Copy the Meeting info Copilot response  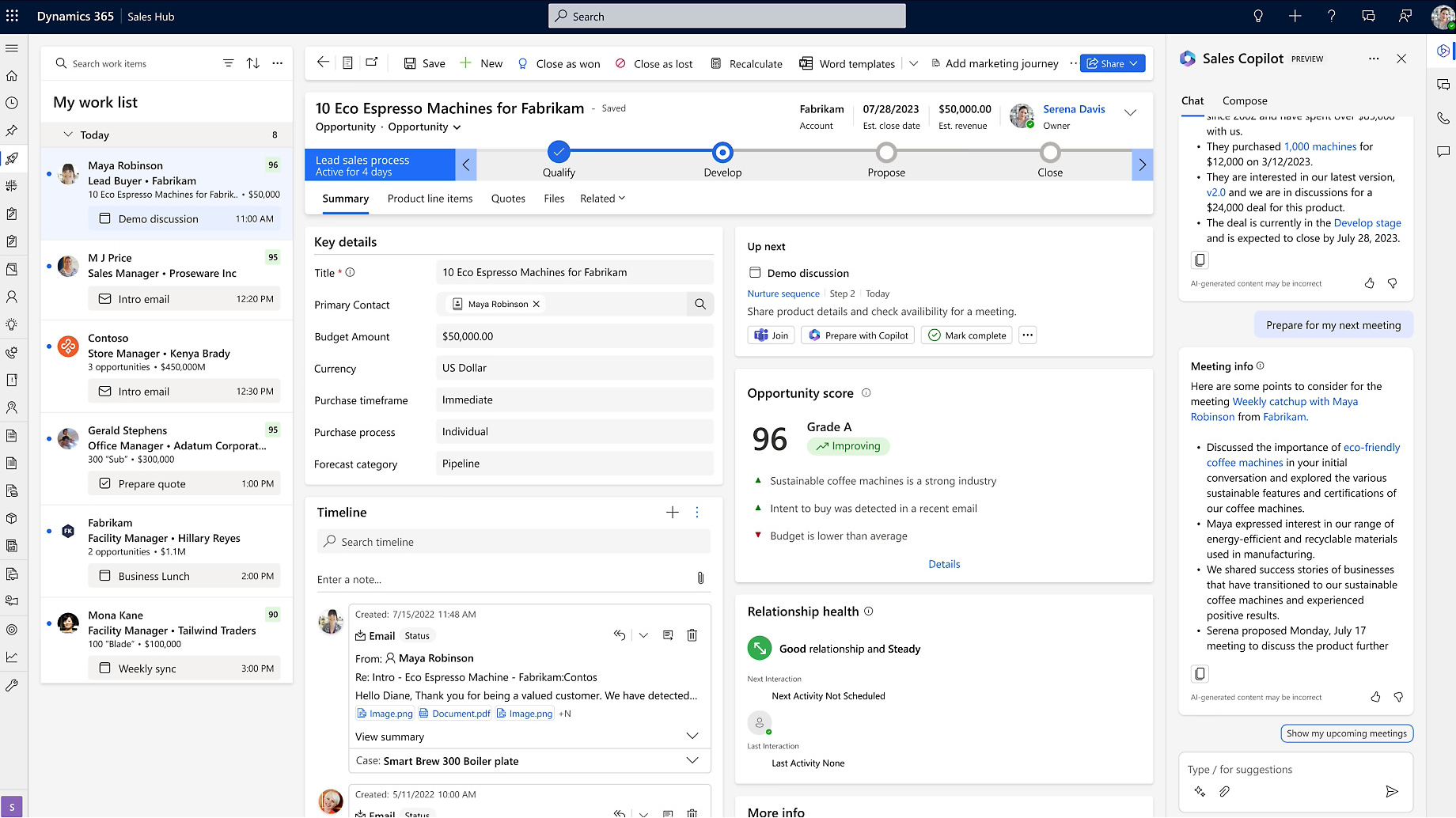click(1200, 673)
